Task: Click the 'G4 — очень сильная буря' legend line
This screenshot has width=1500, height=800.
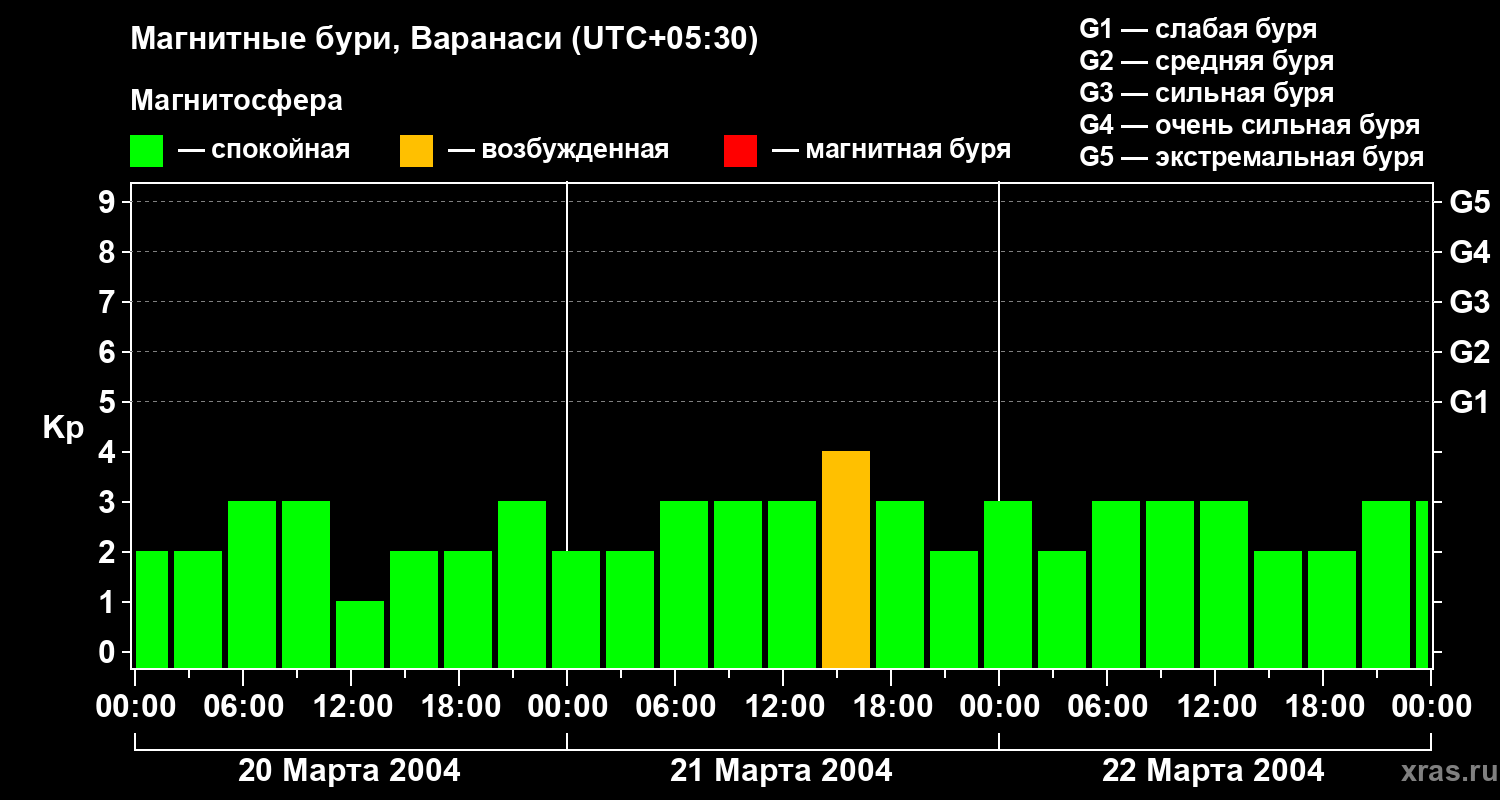Action: pos(1250,125)
